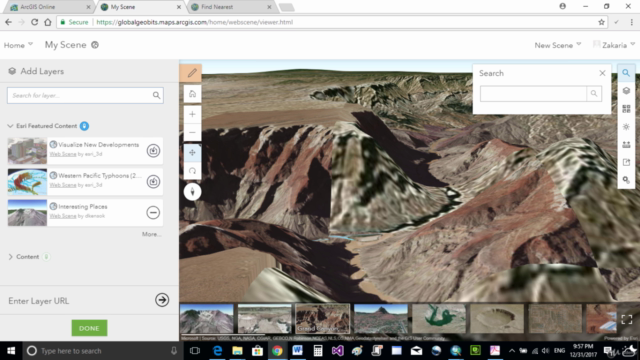Click the pencil edit icon in scene toolbar
This screenshot has height=360, width=640.
[x=191, y=73]
